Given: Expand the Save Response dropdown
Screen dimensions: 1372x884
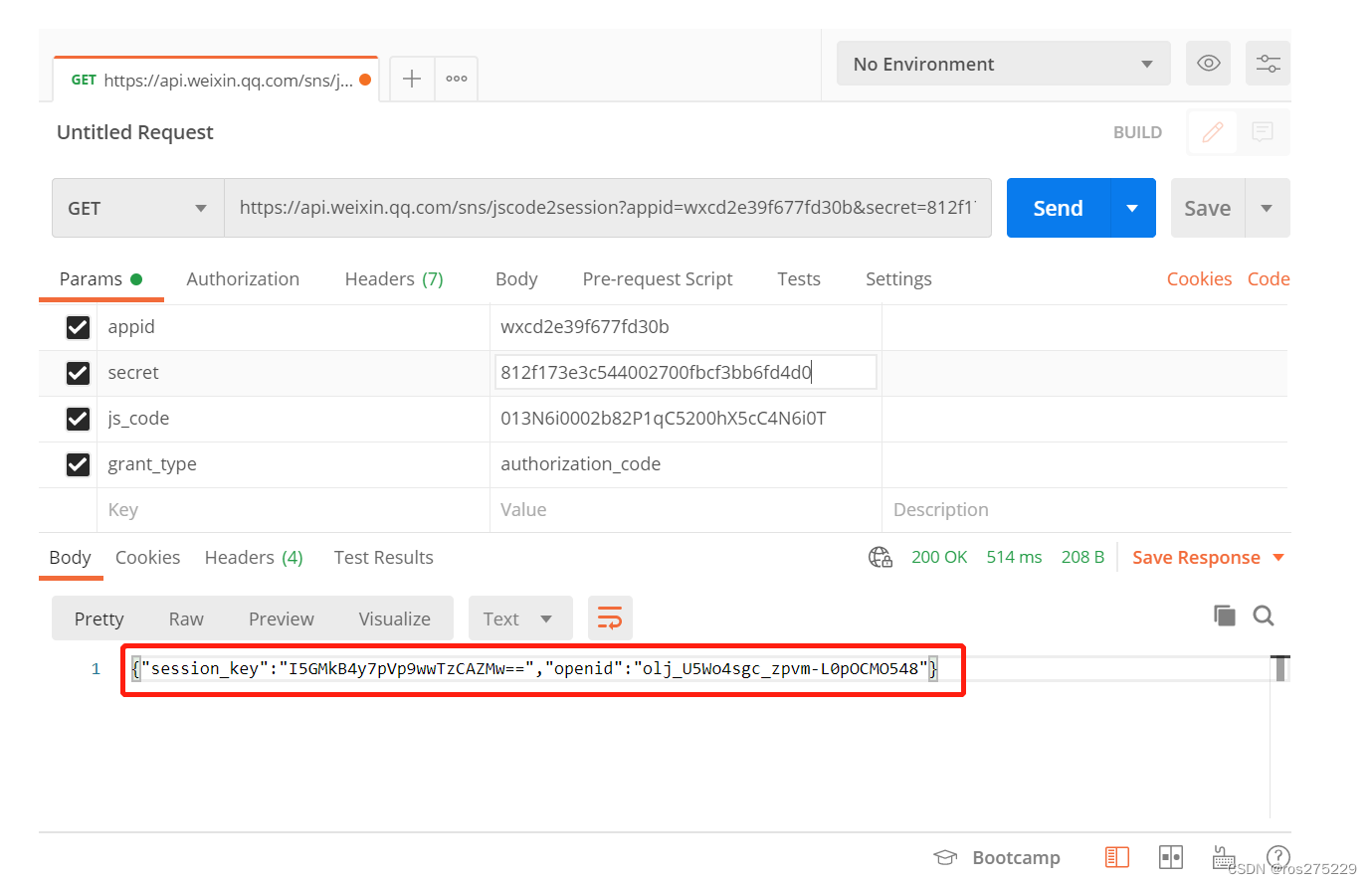Looking at the screenshot, I should pos(1276,557).
